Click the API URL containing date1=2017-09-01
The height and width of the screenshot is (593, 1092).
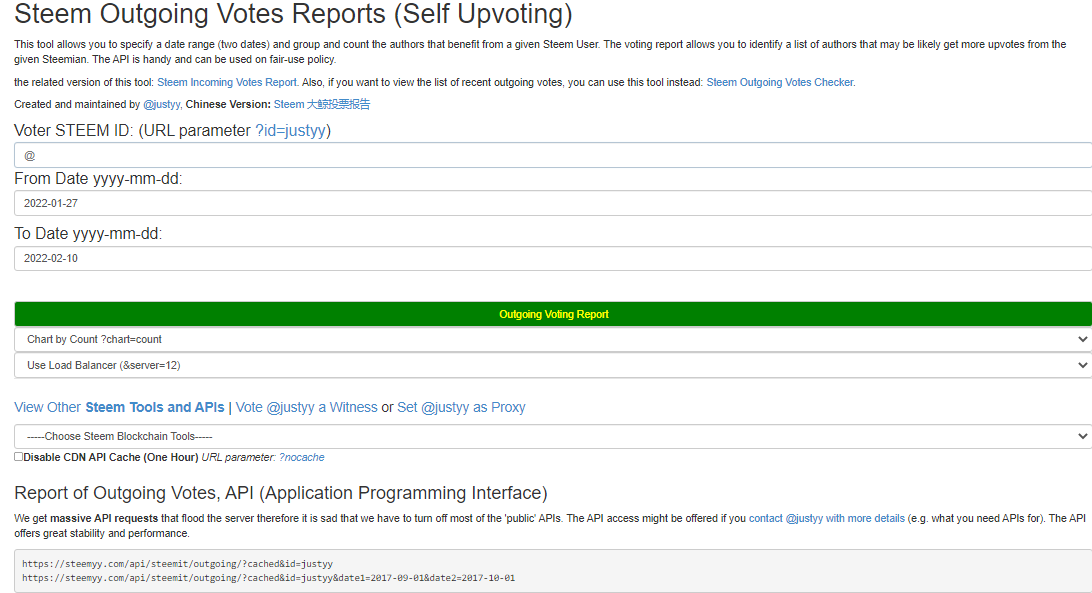click(x=268, y=578)
